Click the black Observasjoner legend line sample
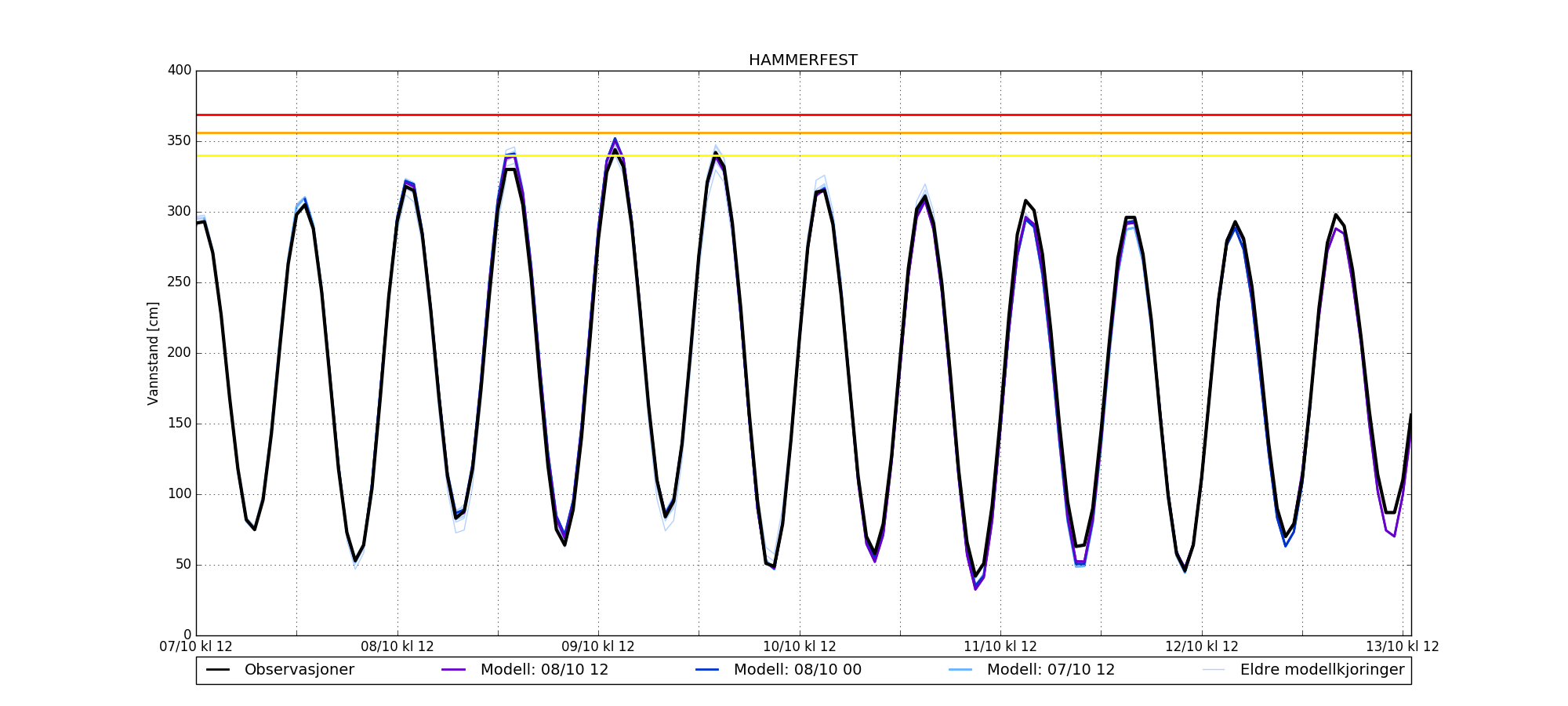The height and width of the screenshot is (706, 1568). tap(218, 670)
